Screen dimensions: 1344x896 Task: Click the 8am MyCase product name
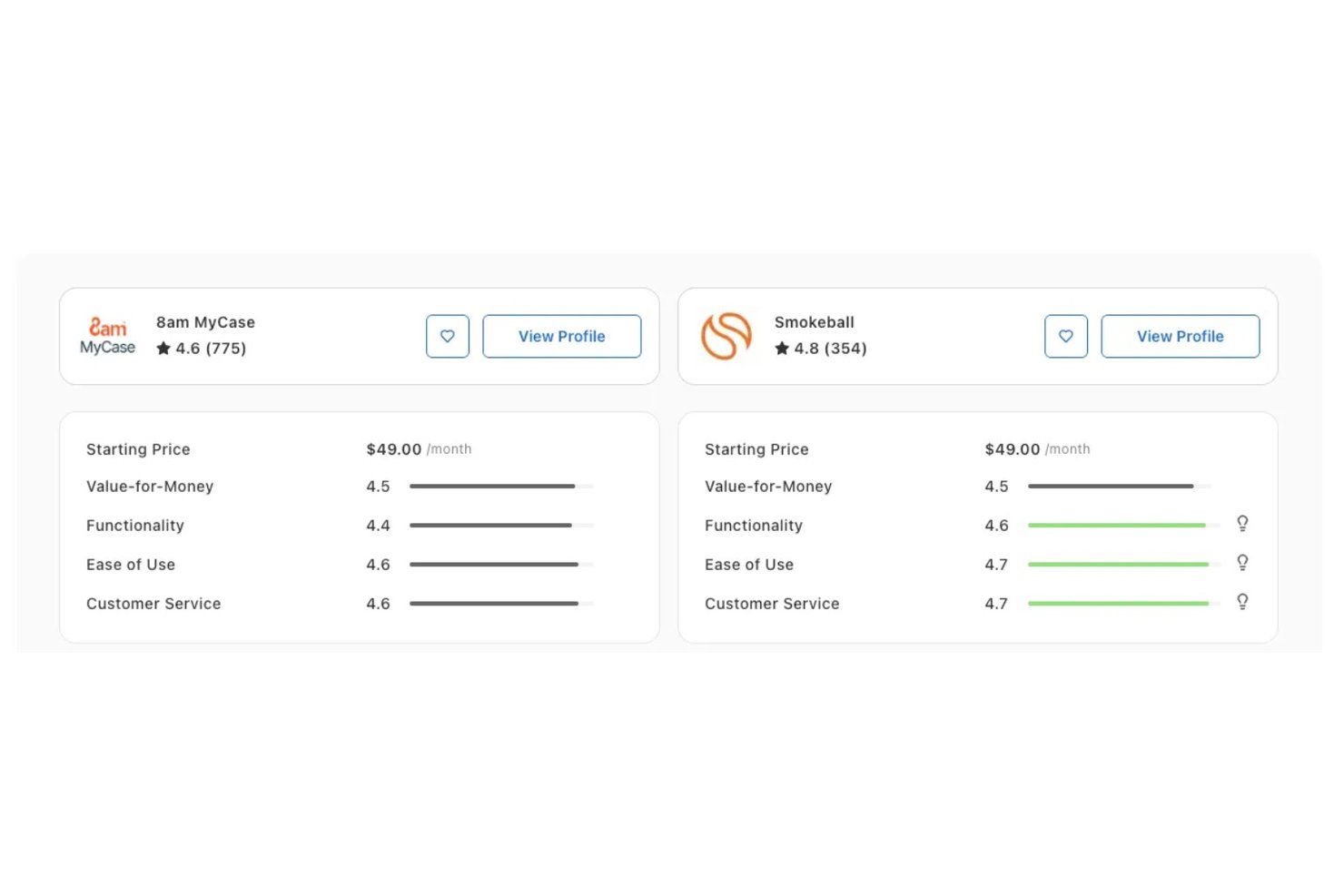pyautogui.click(x=205, y=322)
